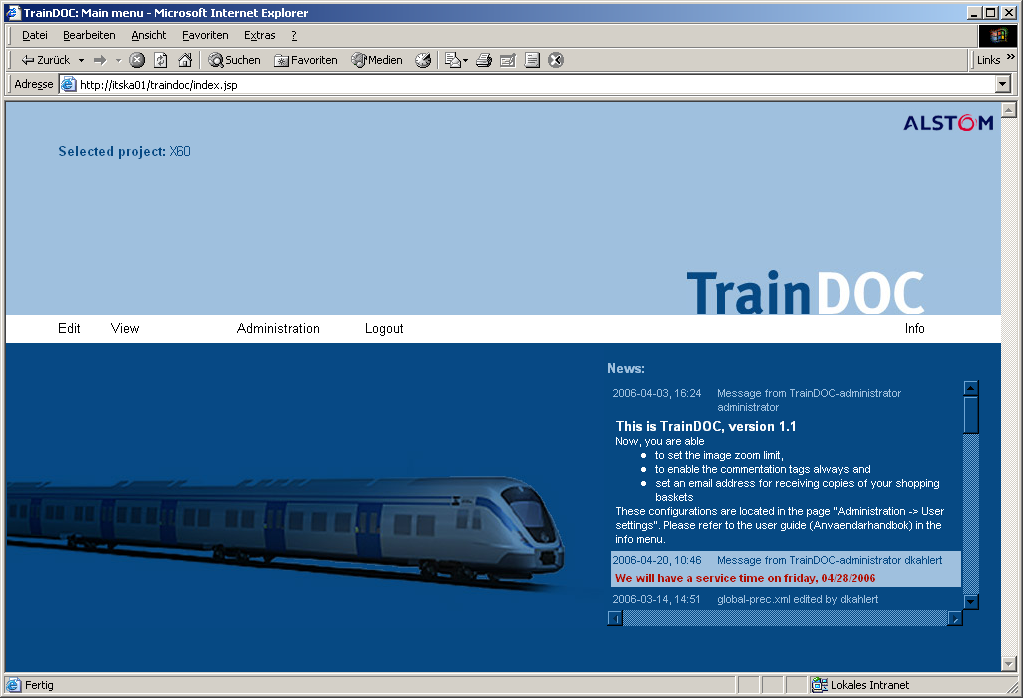Open the TrainDOC Administration menu

point(278,329)
